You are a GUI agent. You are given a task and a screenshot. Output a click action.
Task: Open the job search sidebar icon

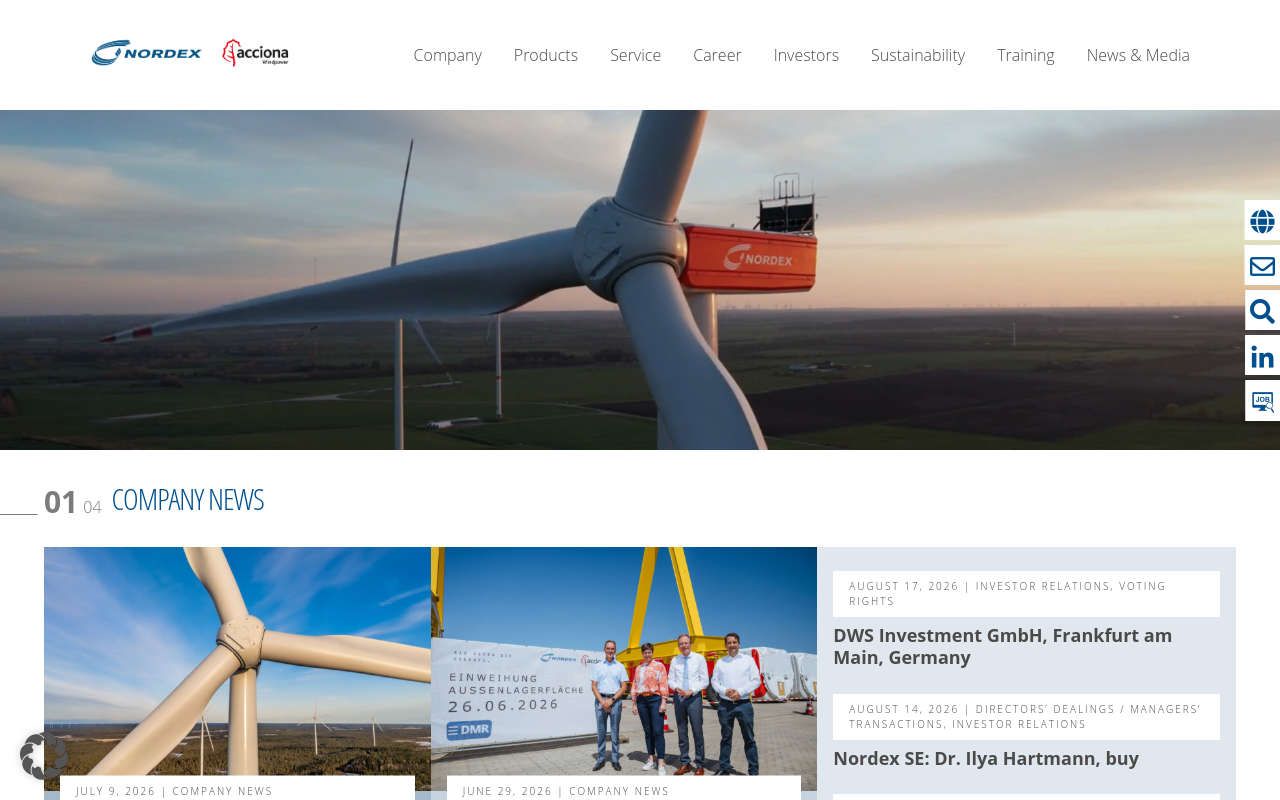(1262, 401)
